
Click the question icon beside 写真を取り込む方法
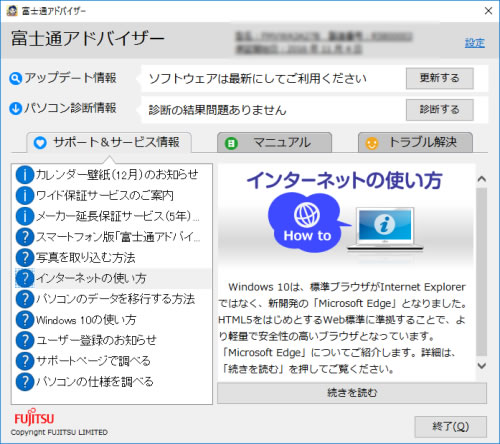25,257
